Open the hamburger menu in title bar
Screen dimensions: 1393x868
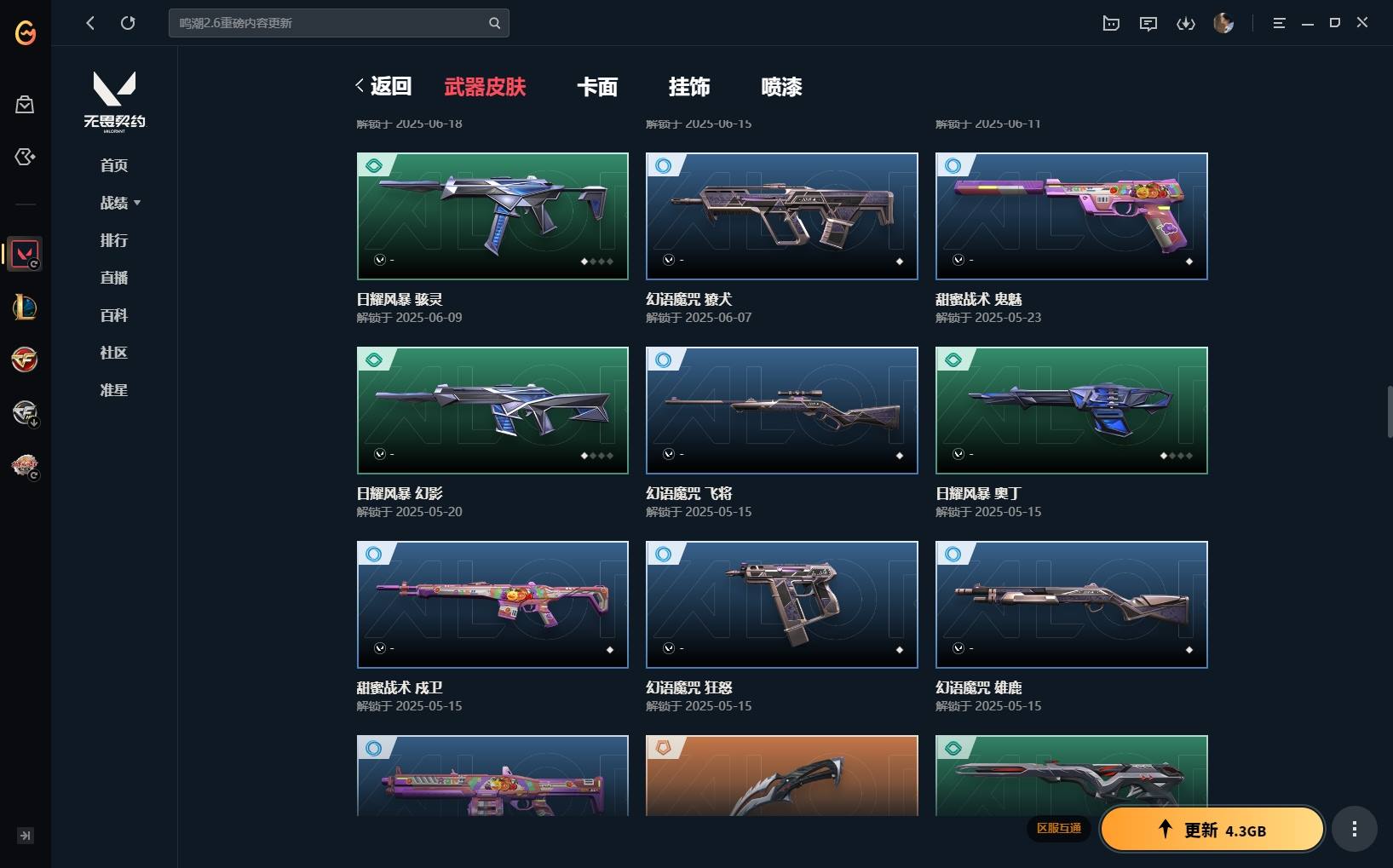point(1279,23)
